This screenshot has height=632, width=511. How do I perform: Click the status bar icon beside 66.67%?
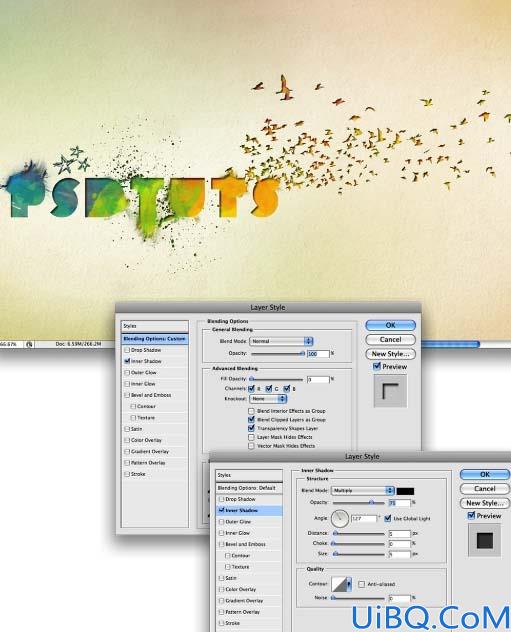29,344
